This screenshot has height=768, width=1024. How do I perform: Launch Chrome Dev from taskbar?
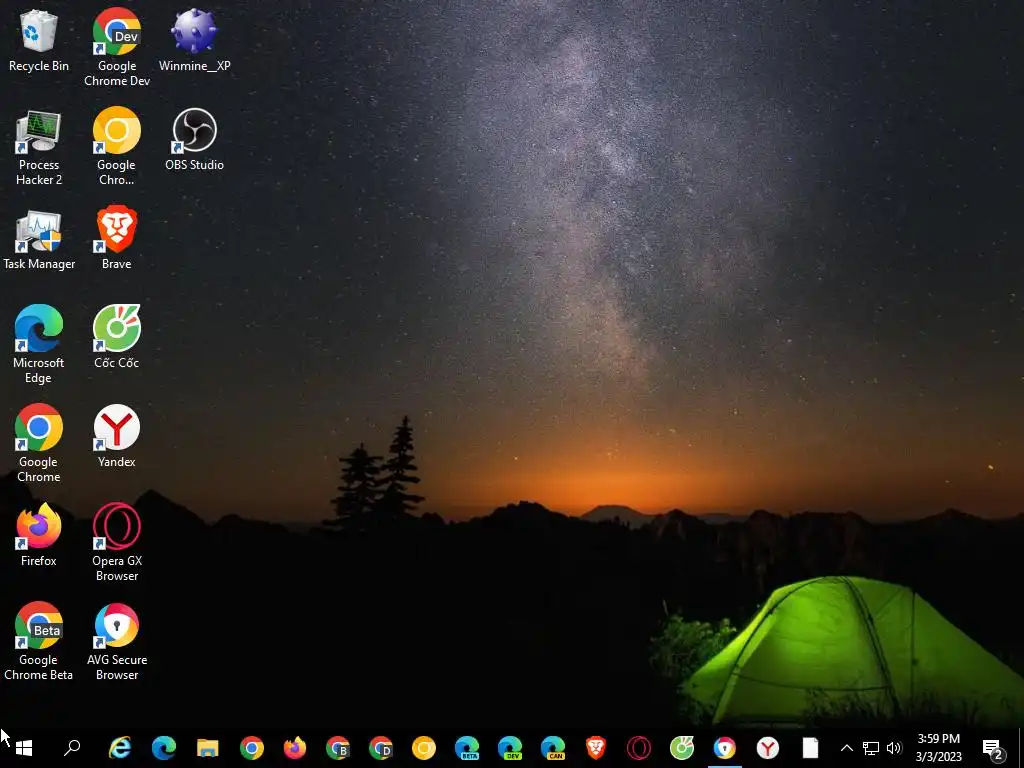381,748
